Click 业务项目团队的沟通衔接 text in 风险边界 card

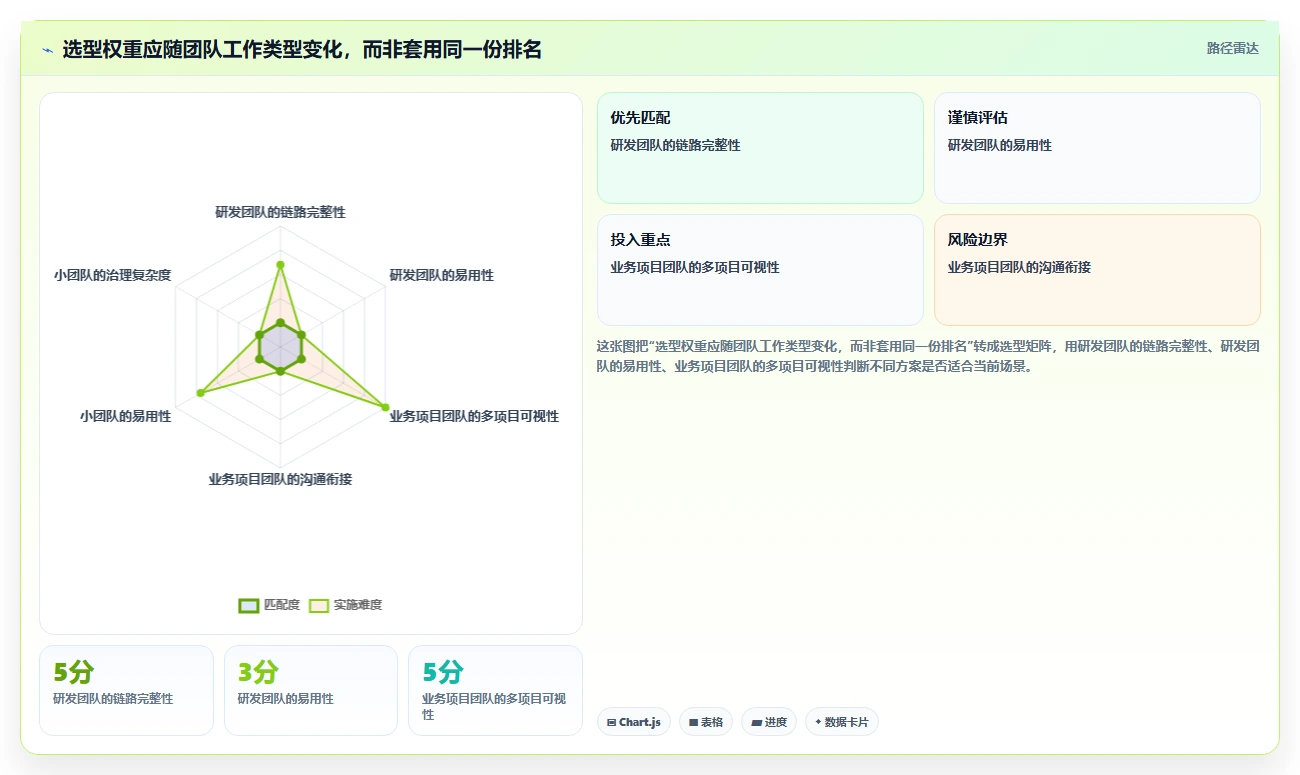coord(1019,267)
